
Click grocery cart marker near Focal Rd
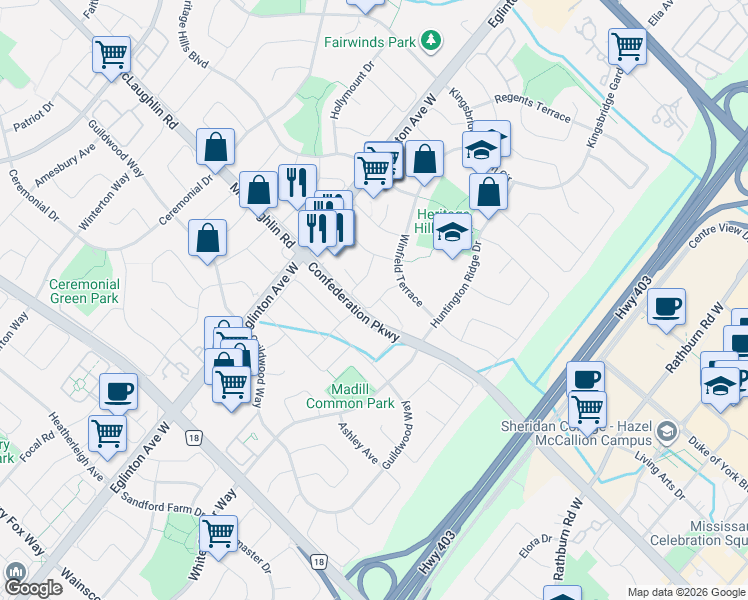pos(107,434)
